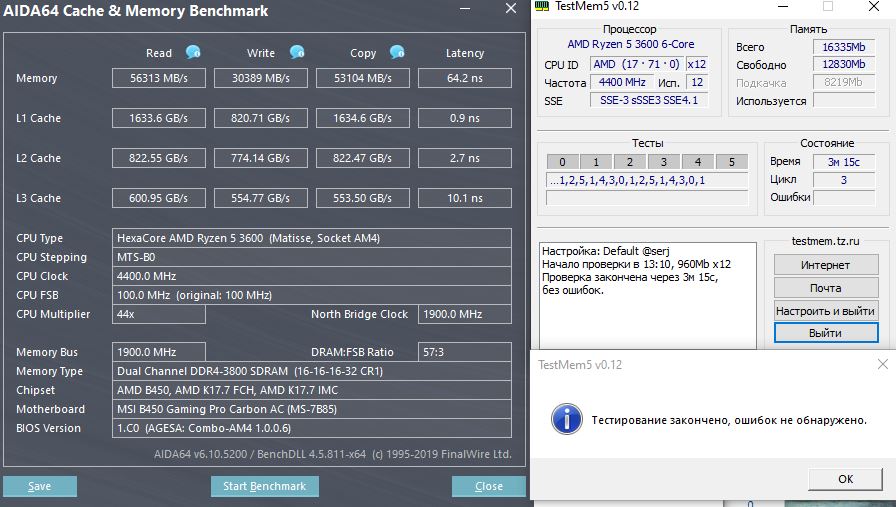Select test box 3 in Тесты
896x507 pixels.
click(663, 162)
